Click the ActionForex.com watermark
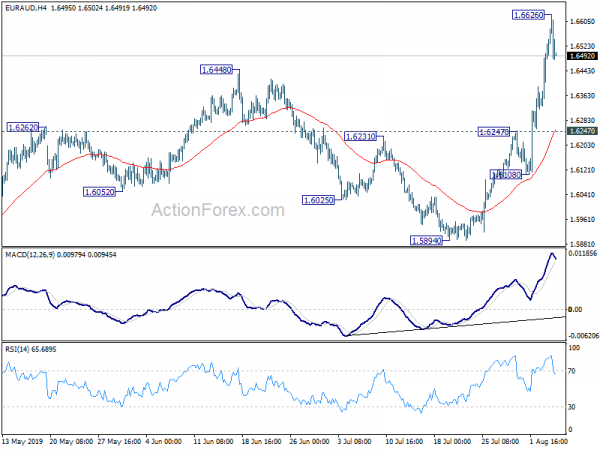600x450 pixels. click(x=218, y=210)
